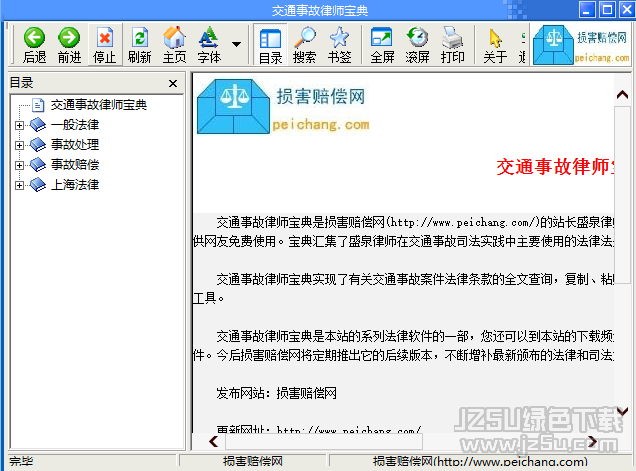Click the horizontal scrollbar left arrow

(x=213, y=441)
